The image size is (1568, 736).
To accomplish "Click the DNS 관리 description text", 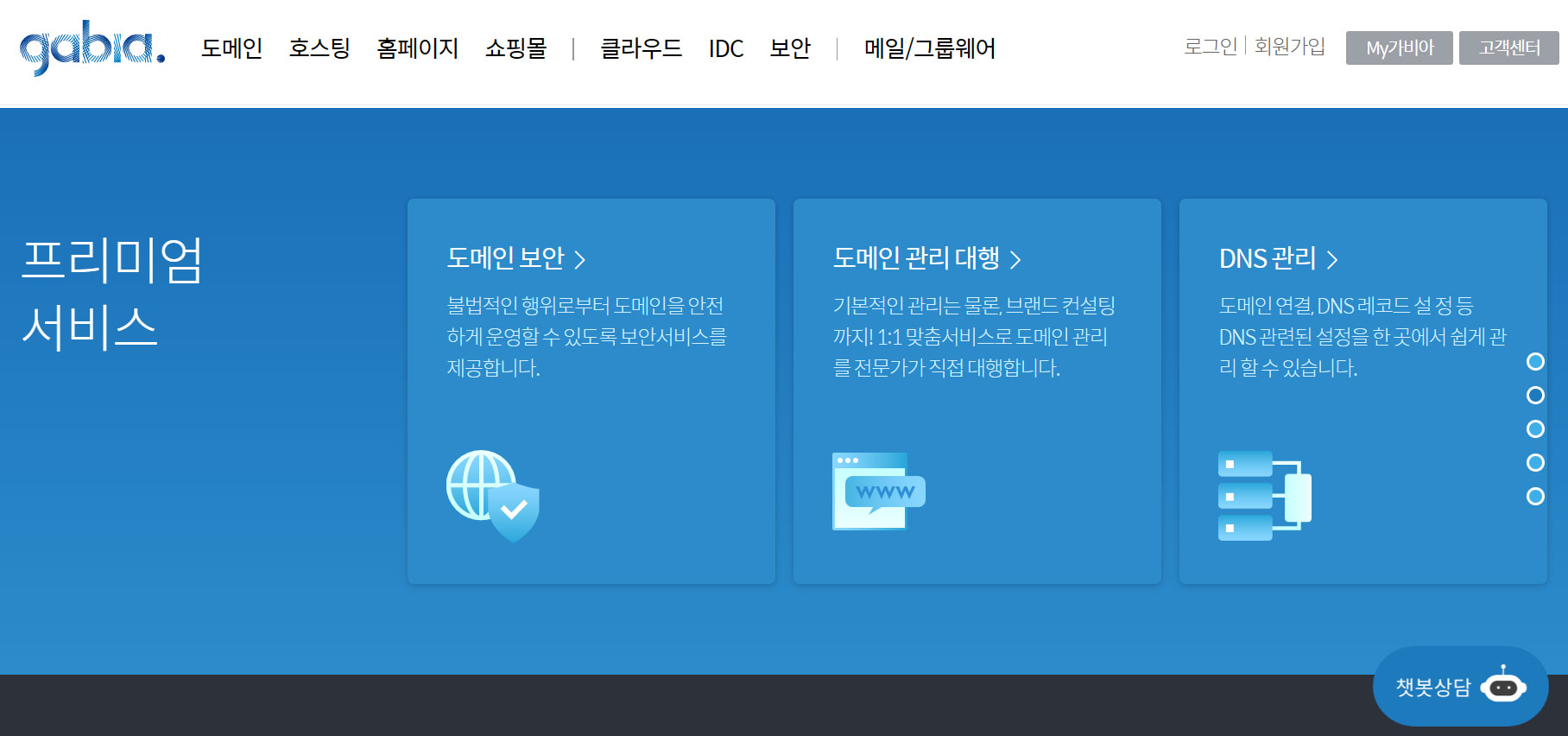I will (1363, 336).
